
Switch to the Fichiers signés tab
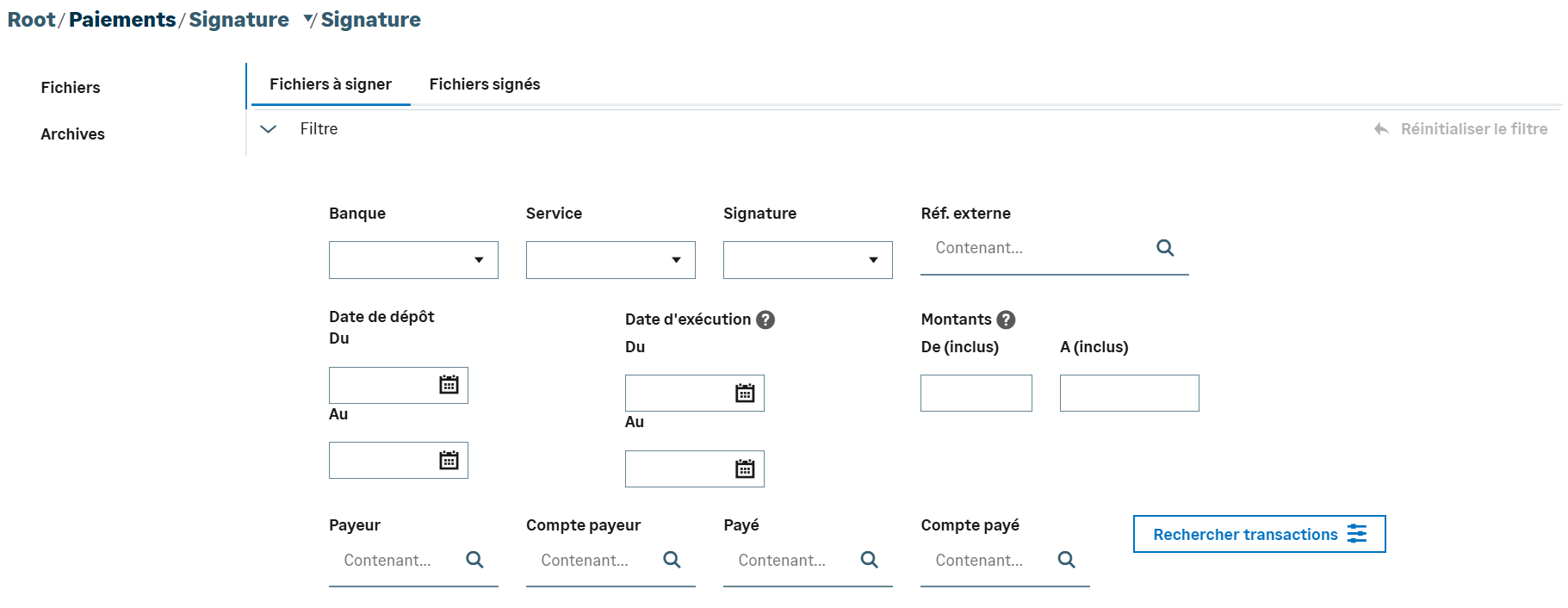tap(485, 84)
